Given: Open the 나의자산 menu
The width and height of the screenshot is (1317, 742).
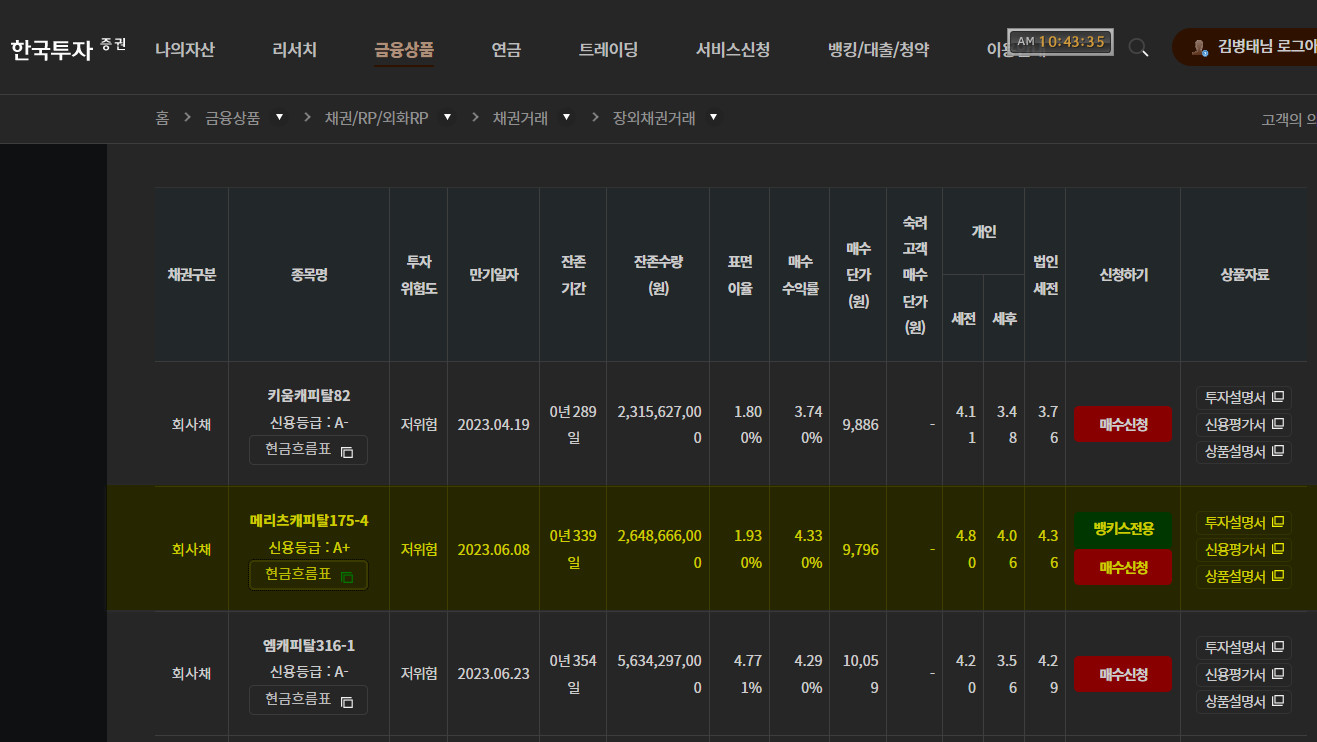Looking at the screenshot, I should point(184,49).
